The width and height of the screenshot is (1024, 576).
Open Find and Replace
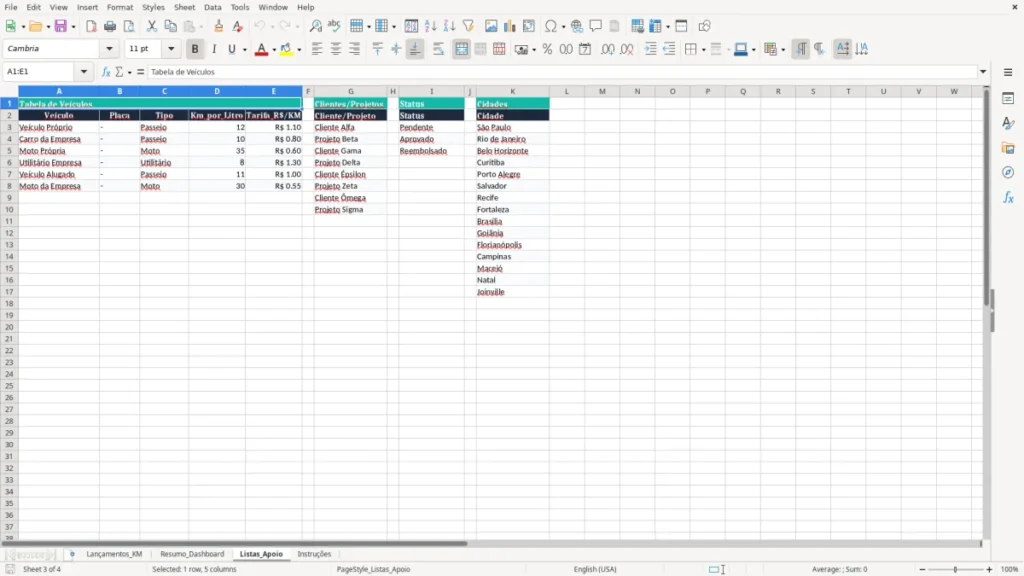(315, 26)
